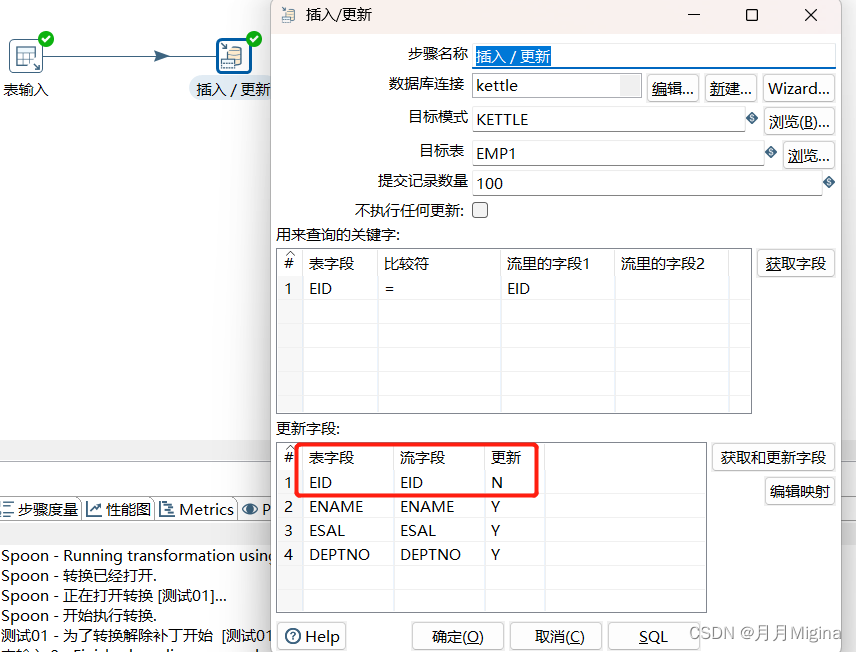Select the 表输入 step icon on canvas
The image size is (856, 652).
click(24, 57)
